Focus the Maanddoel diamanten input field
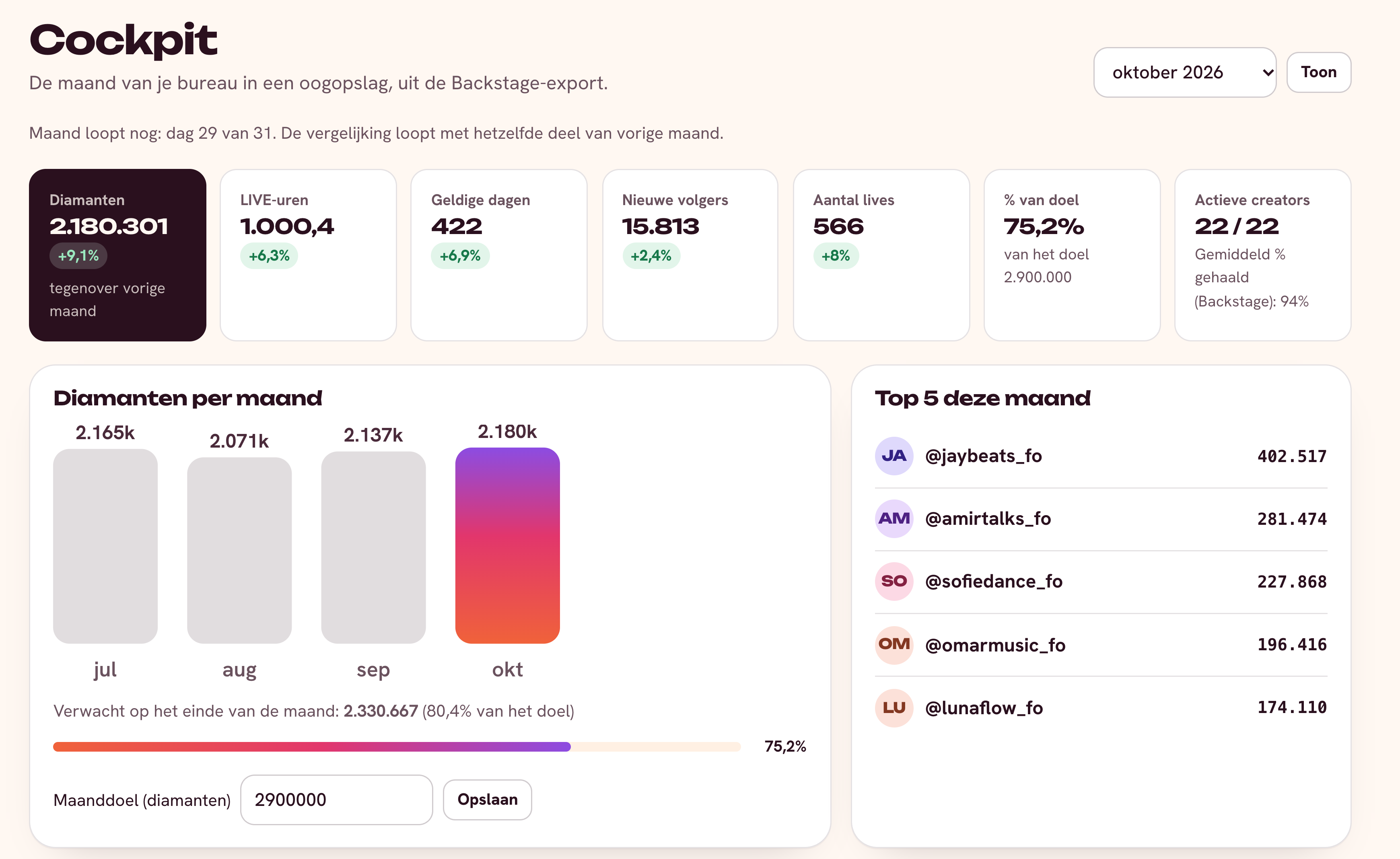 coord(336,799)
